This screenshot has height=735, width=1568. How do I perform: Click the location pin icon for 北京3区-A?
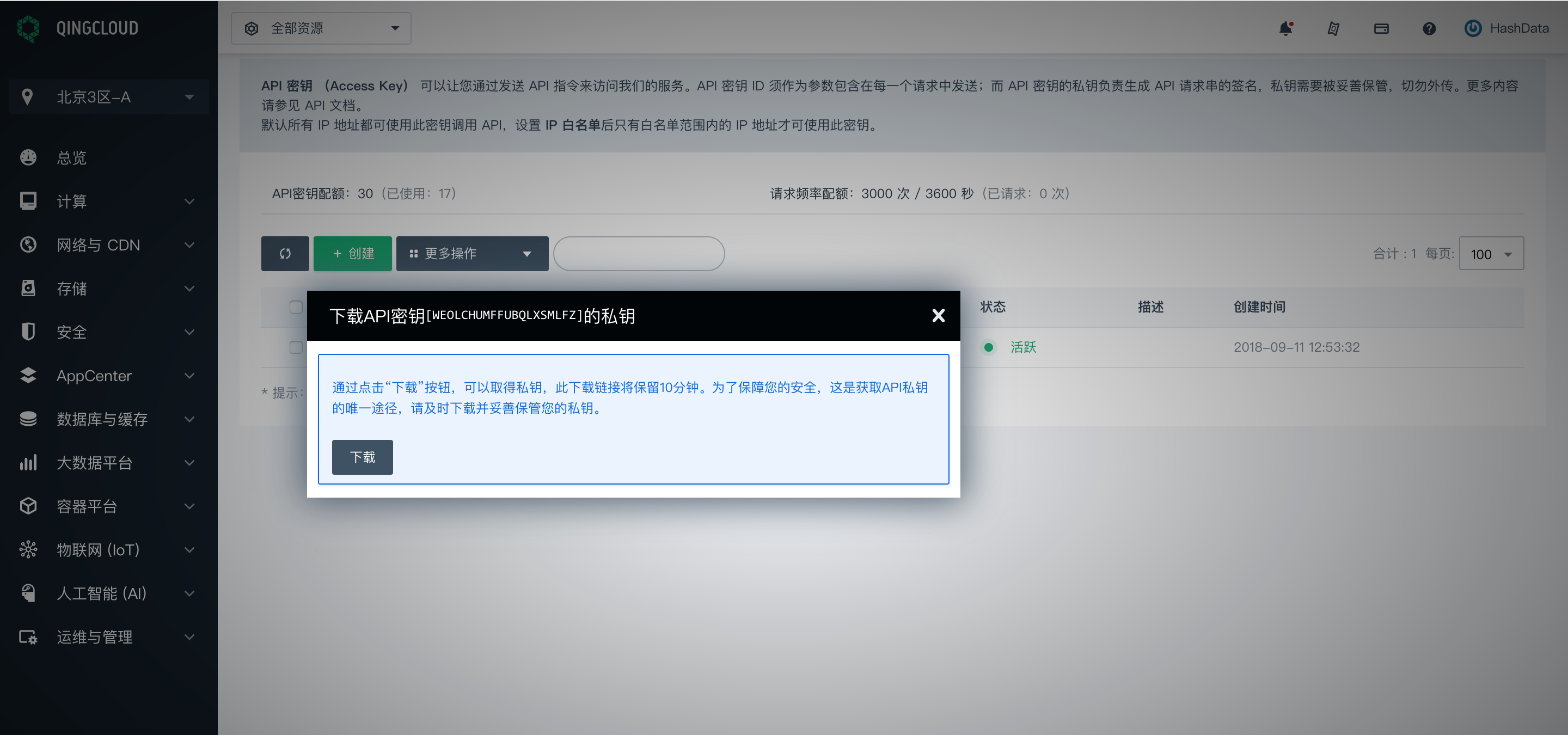pyautogui.click(x=27, y=97)
